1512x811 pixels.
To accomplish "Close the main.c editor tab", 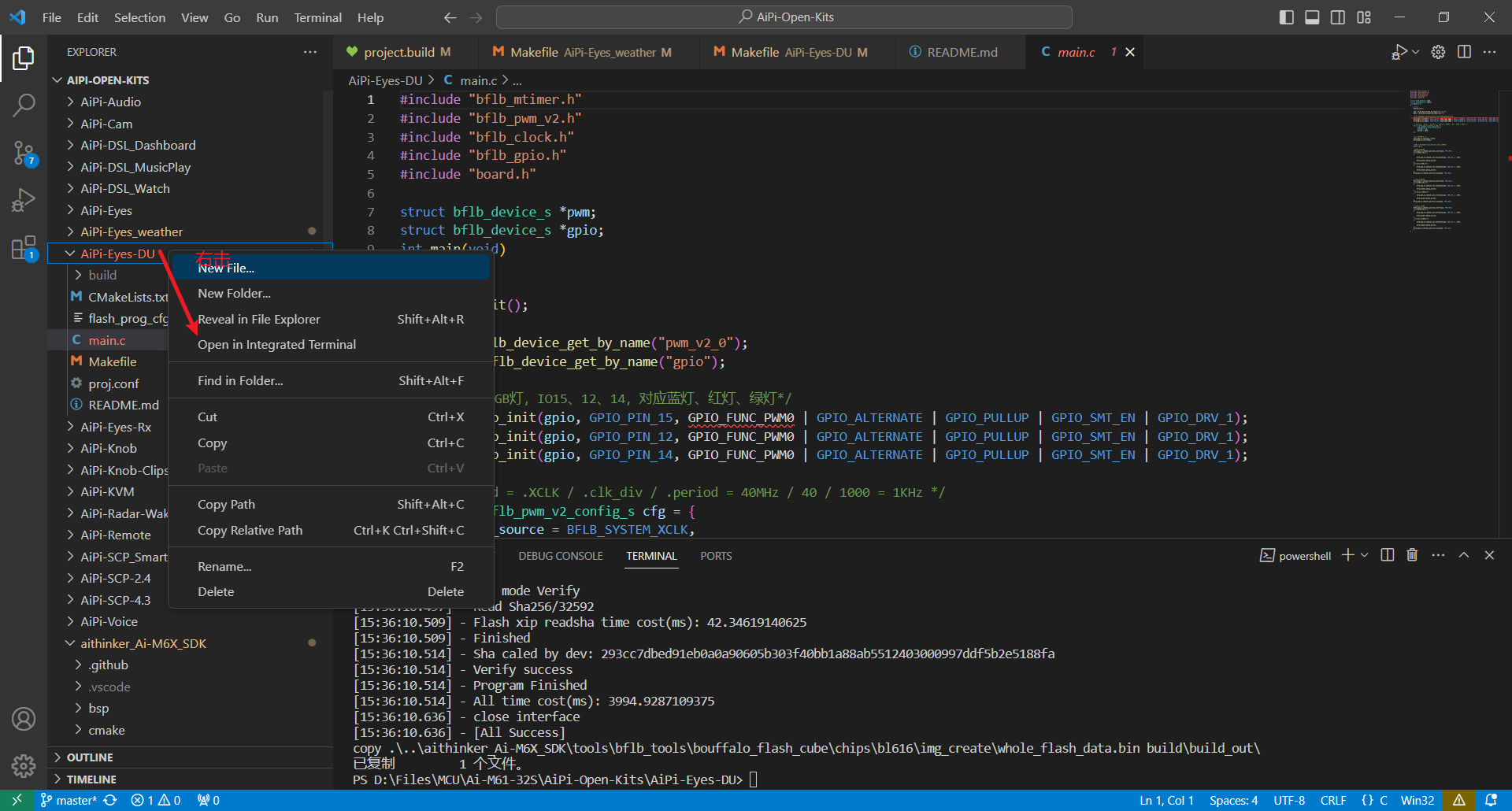I will (1130, 52).
